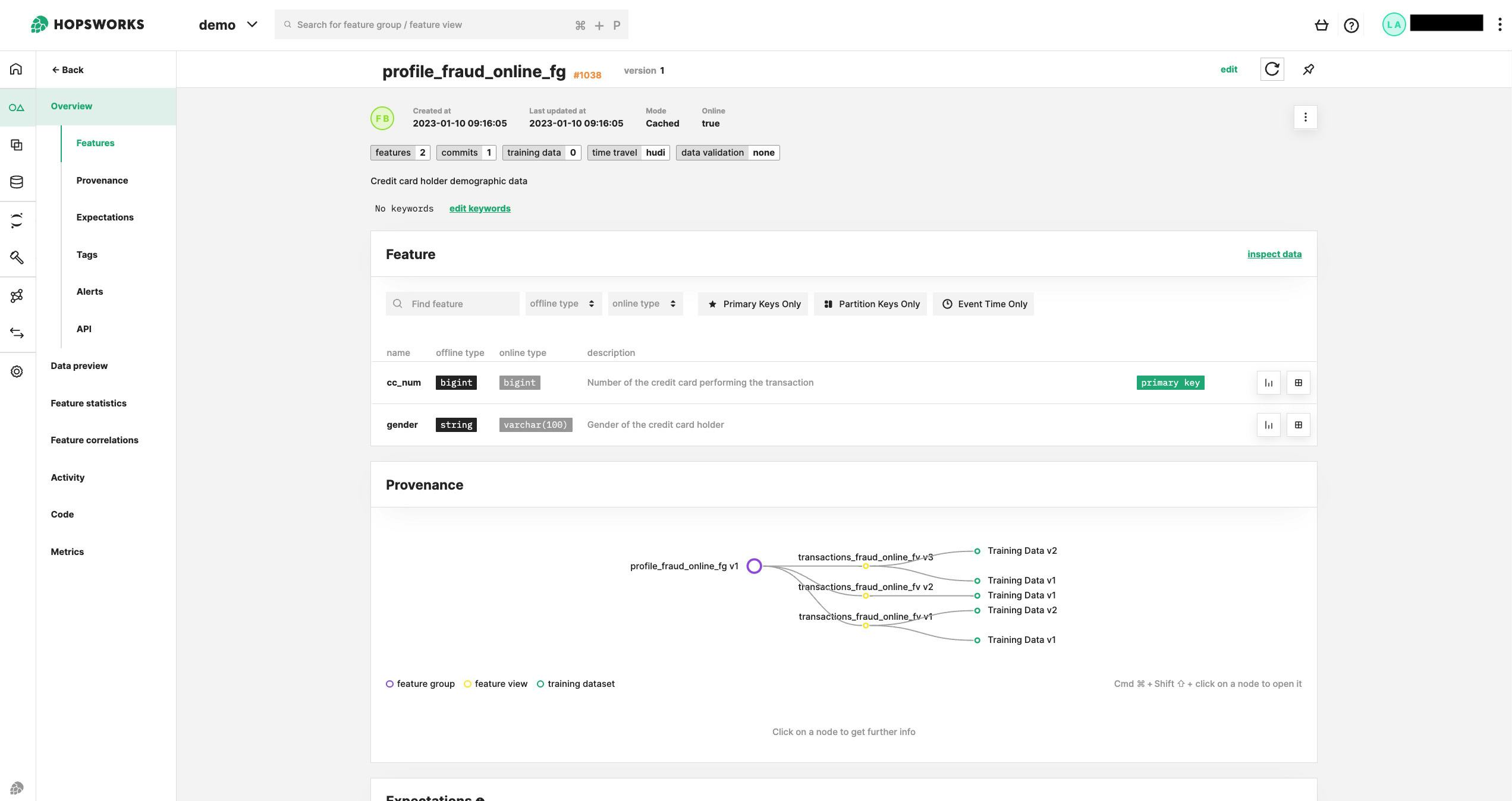Viewport: 1512px width, 801px height.
Task: Click the pin/bookmark icon top right
Action: click(1308, 69)
